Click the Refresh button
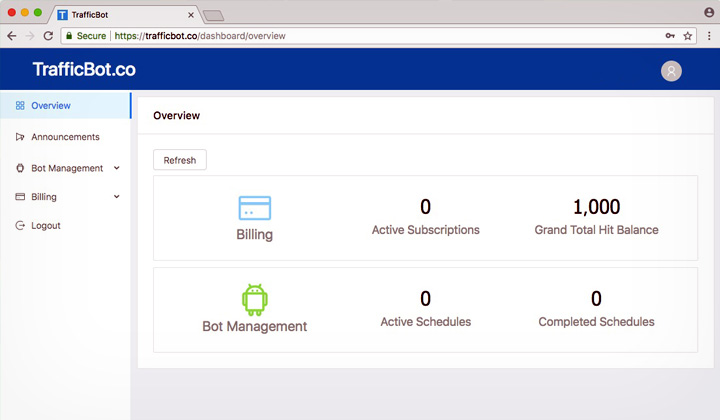Screen dimensions: 720x420 pos(180,160)
